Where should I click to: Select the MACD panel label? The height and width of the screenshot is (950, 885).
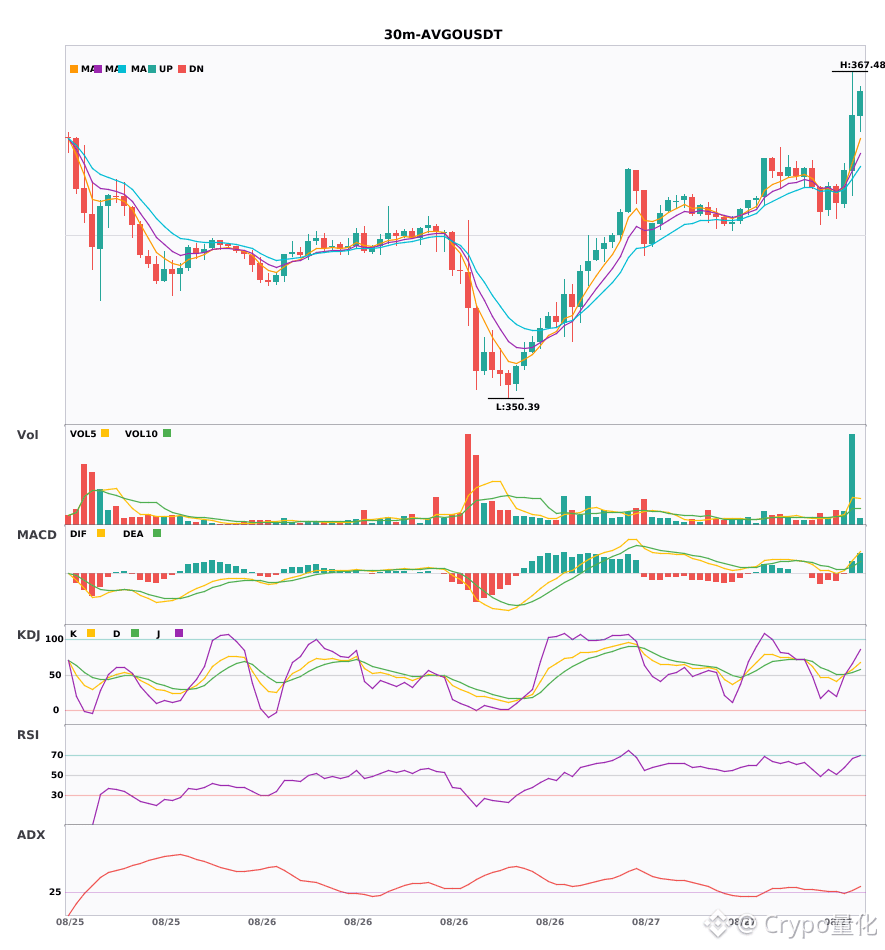pyautogui.click(x=36, y=535)
